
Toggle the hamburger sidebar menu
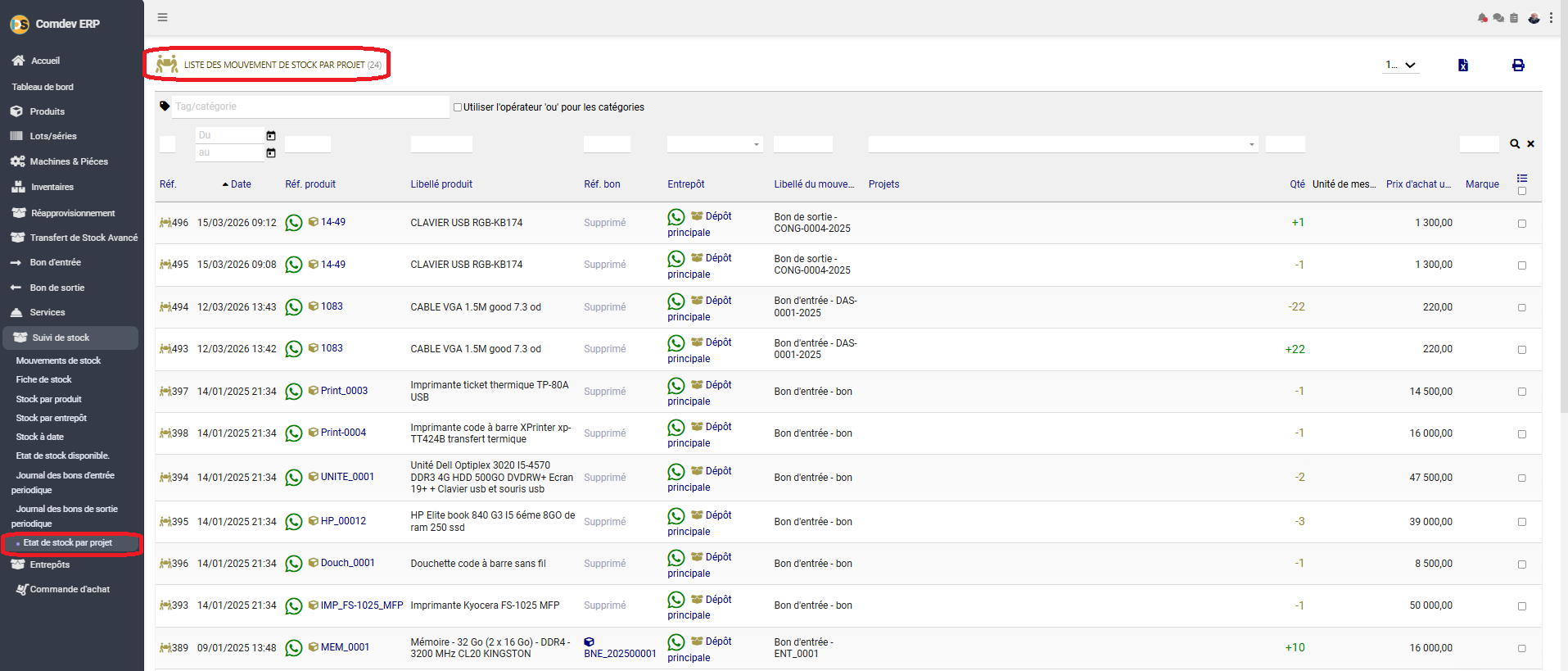coord(162,17)
